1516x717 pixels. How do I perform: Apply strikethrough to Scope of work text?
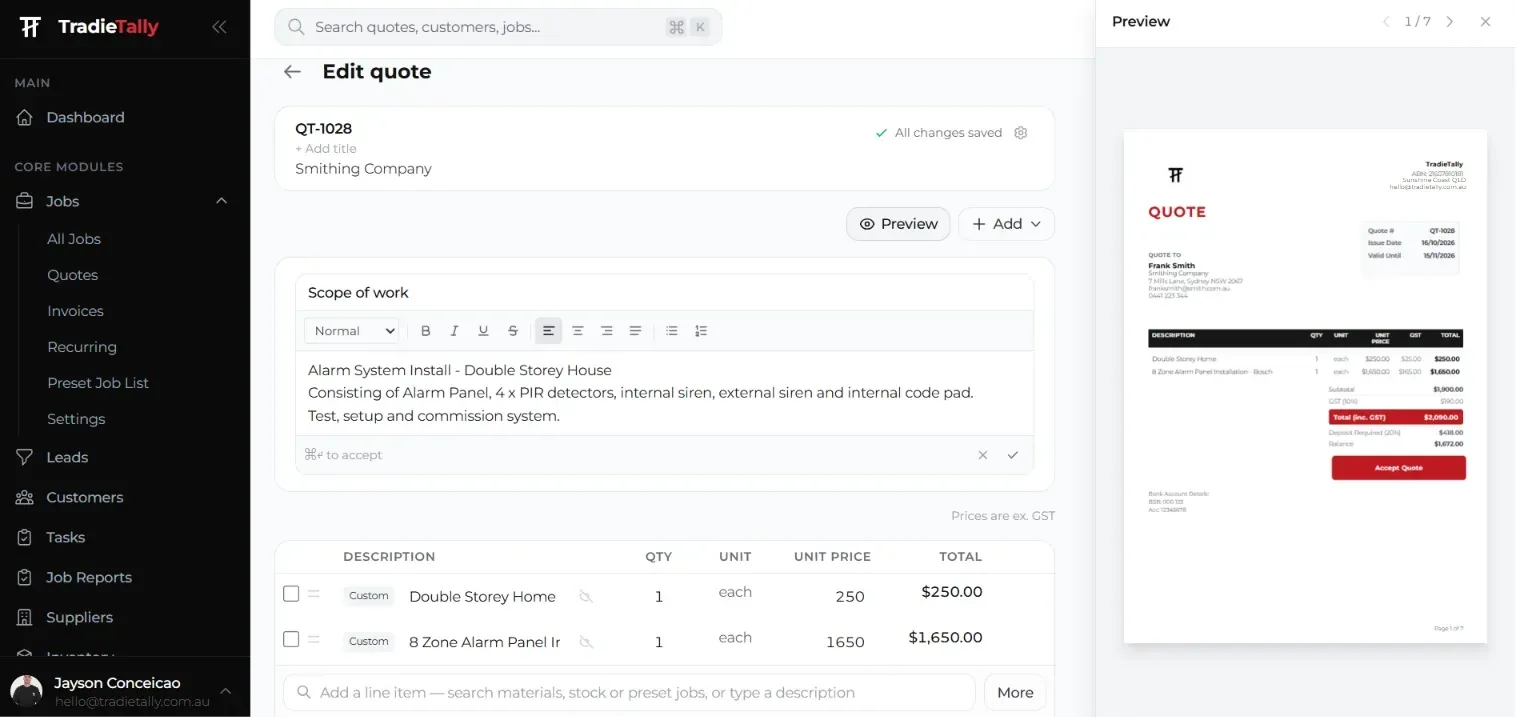coord(513,331)
